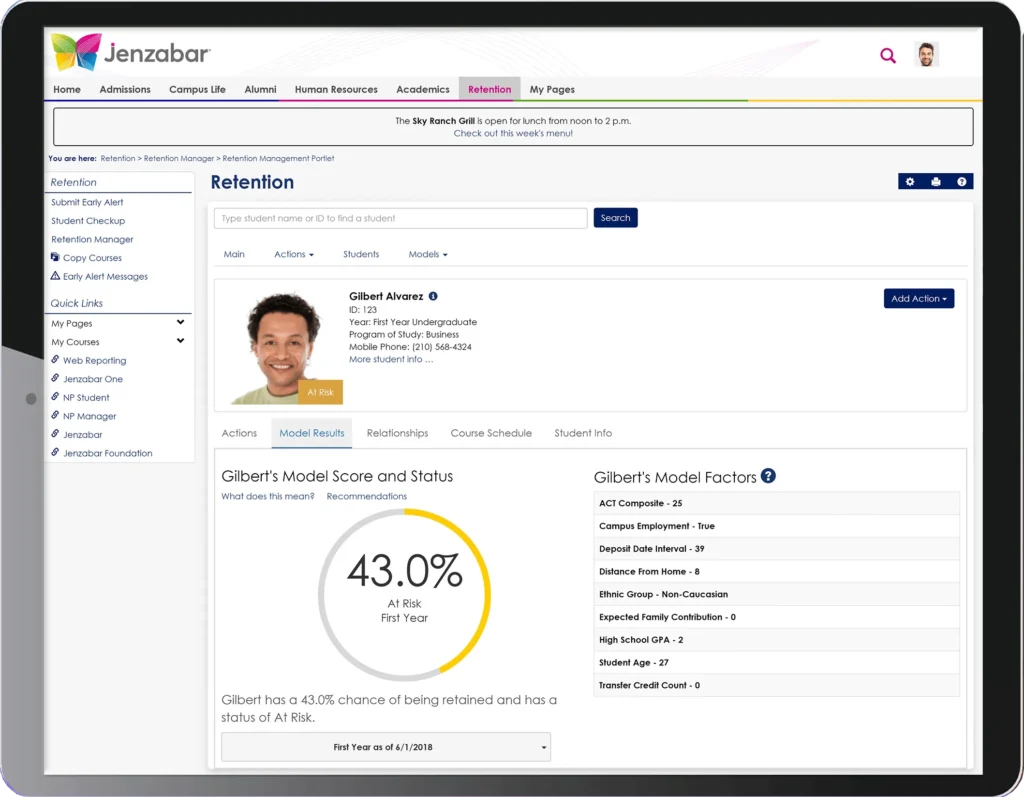
Task: Open the Academics navigation tab
Action: point(422,89)
